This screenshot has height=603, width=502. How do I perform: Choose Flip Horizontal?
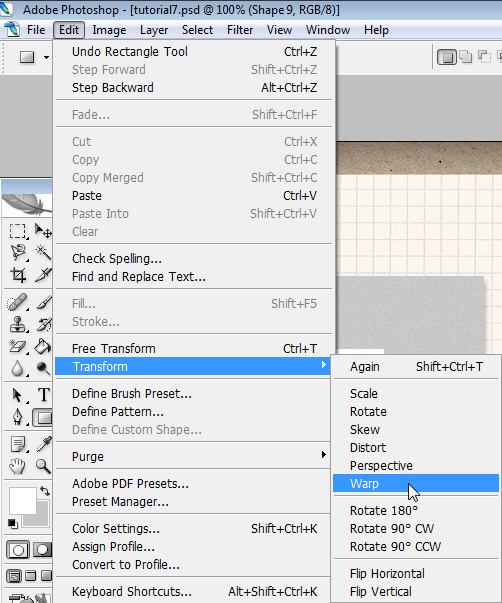[x=416, y=573]
